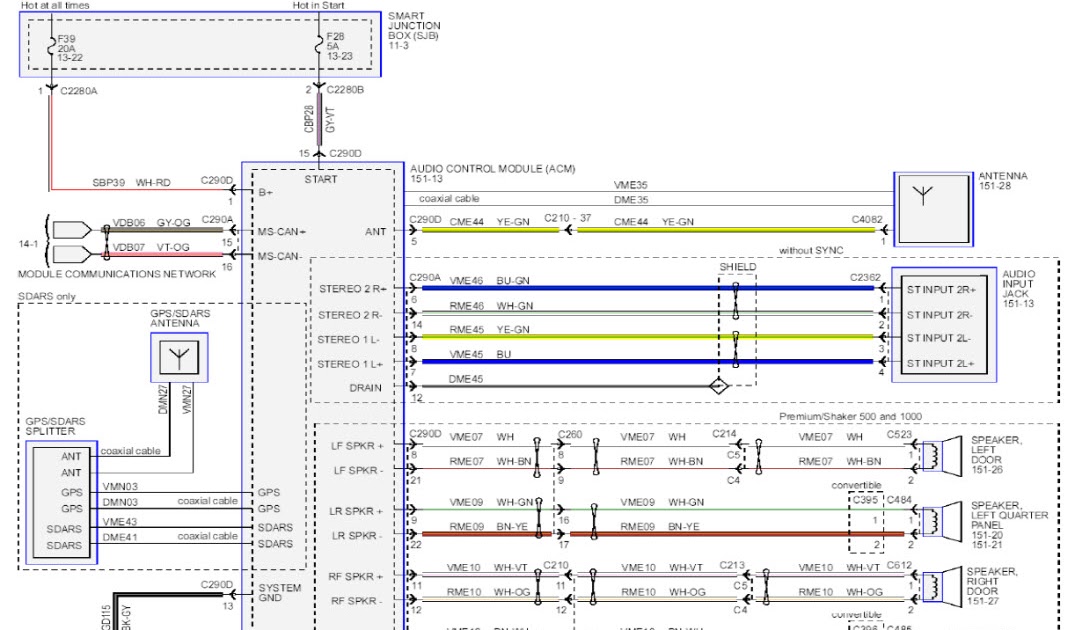Viewport: 1079px width, 630px height.
Task: Click the 'LR SPKR -' pin label
Action: tap(355, 535)
